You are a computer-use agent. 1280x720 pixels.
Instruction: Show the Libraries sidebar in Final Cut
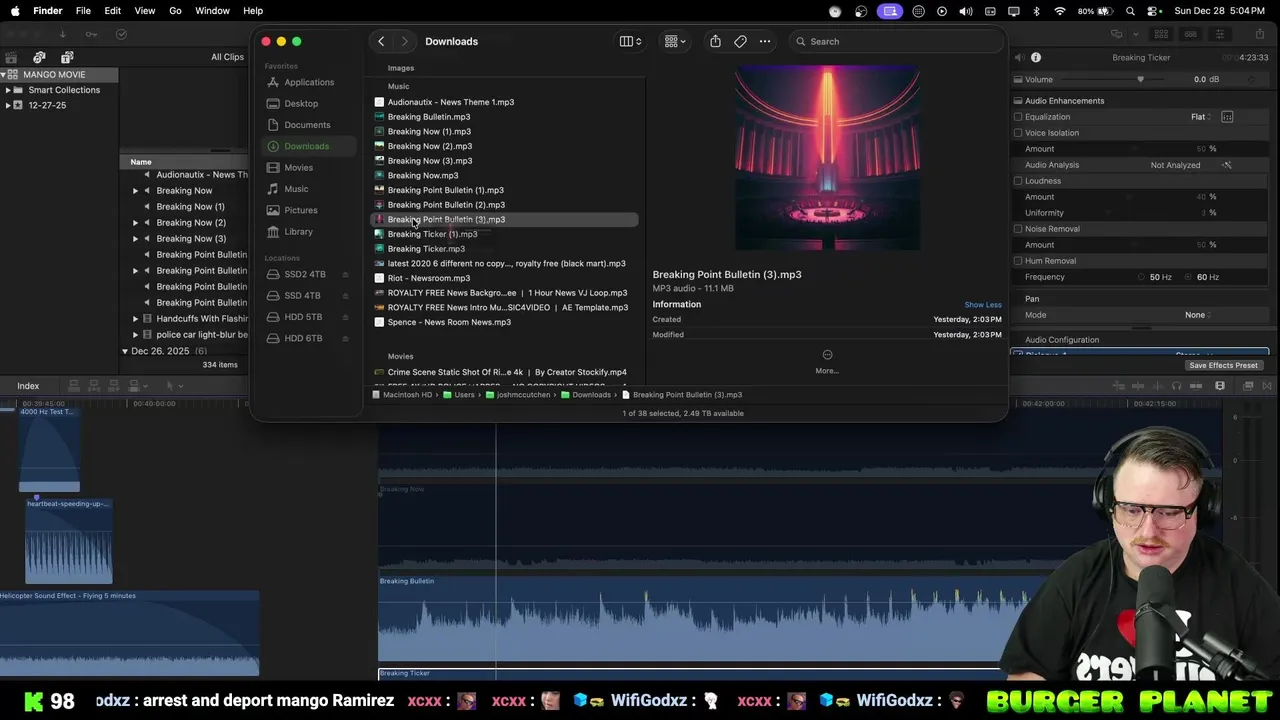coord(12,57)
